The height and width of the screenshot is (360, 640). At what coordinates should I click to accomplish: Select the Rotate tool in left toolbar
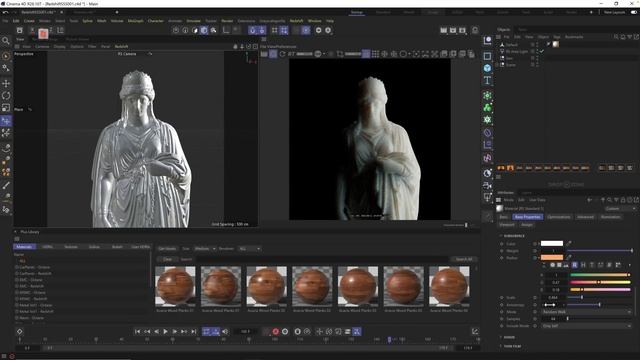point(6,96)
